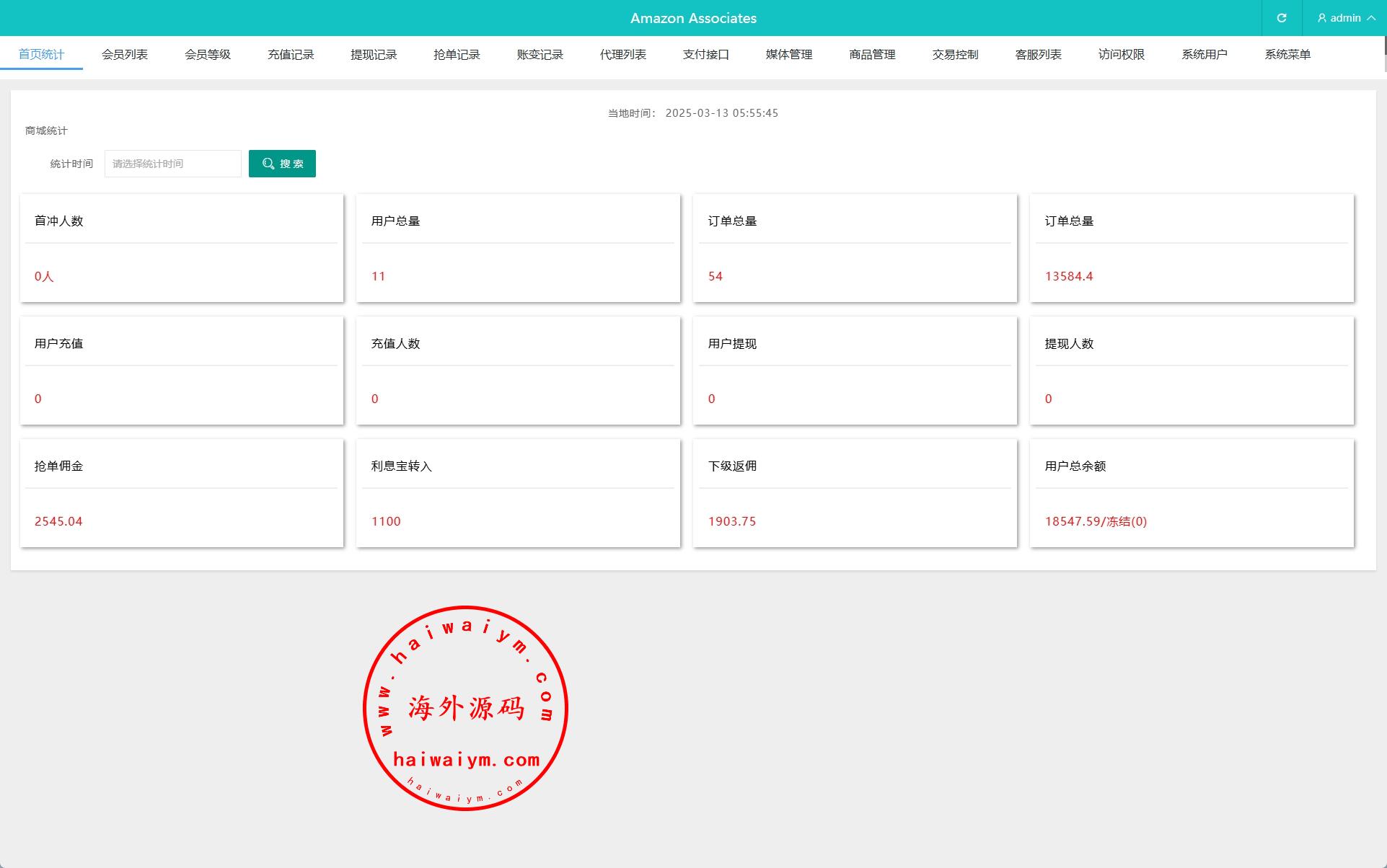This screenshot has width=1387, height=868.
Task: Select the 抢单记录 tab
Action: tap(457, 55)
